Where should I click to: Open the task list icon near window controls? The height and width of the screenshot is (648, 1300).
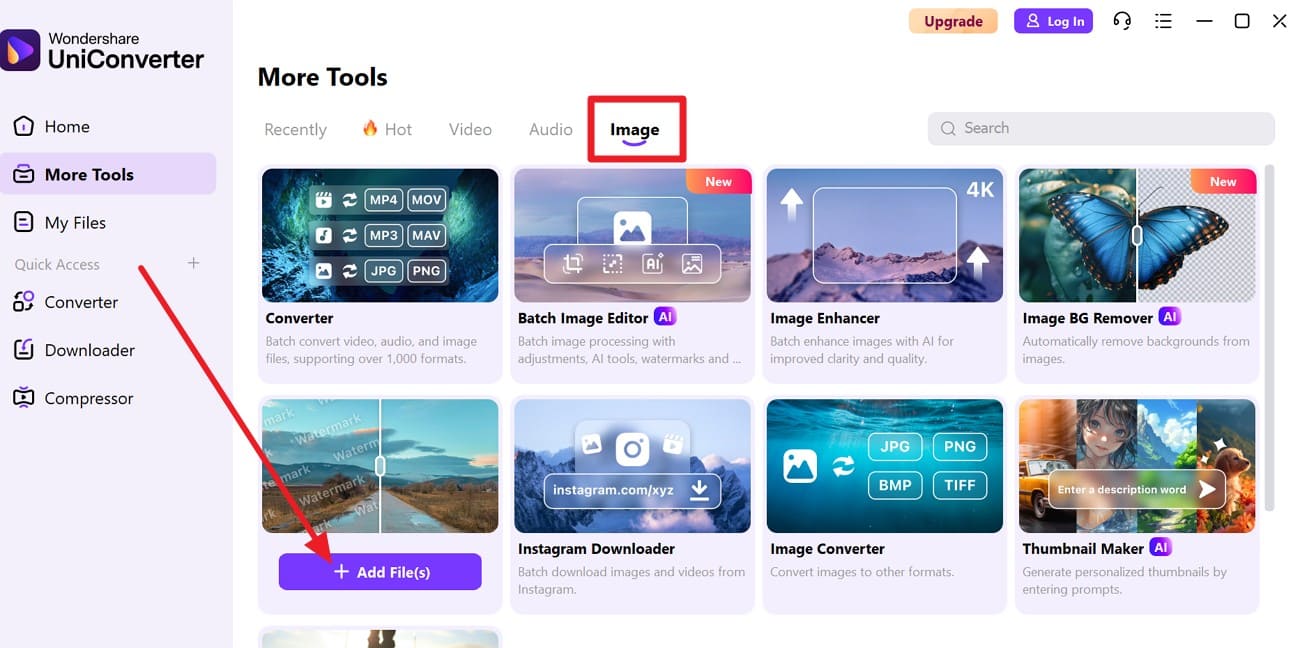point(1163,20)
